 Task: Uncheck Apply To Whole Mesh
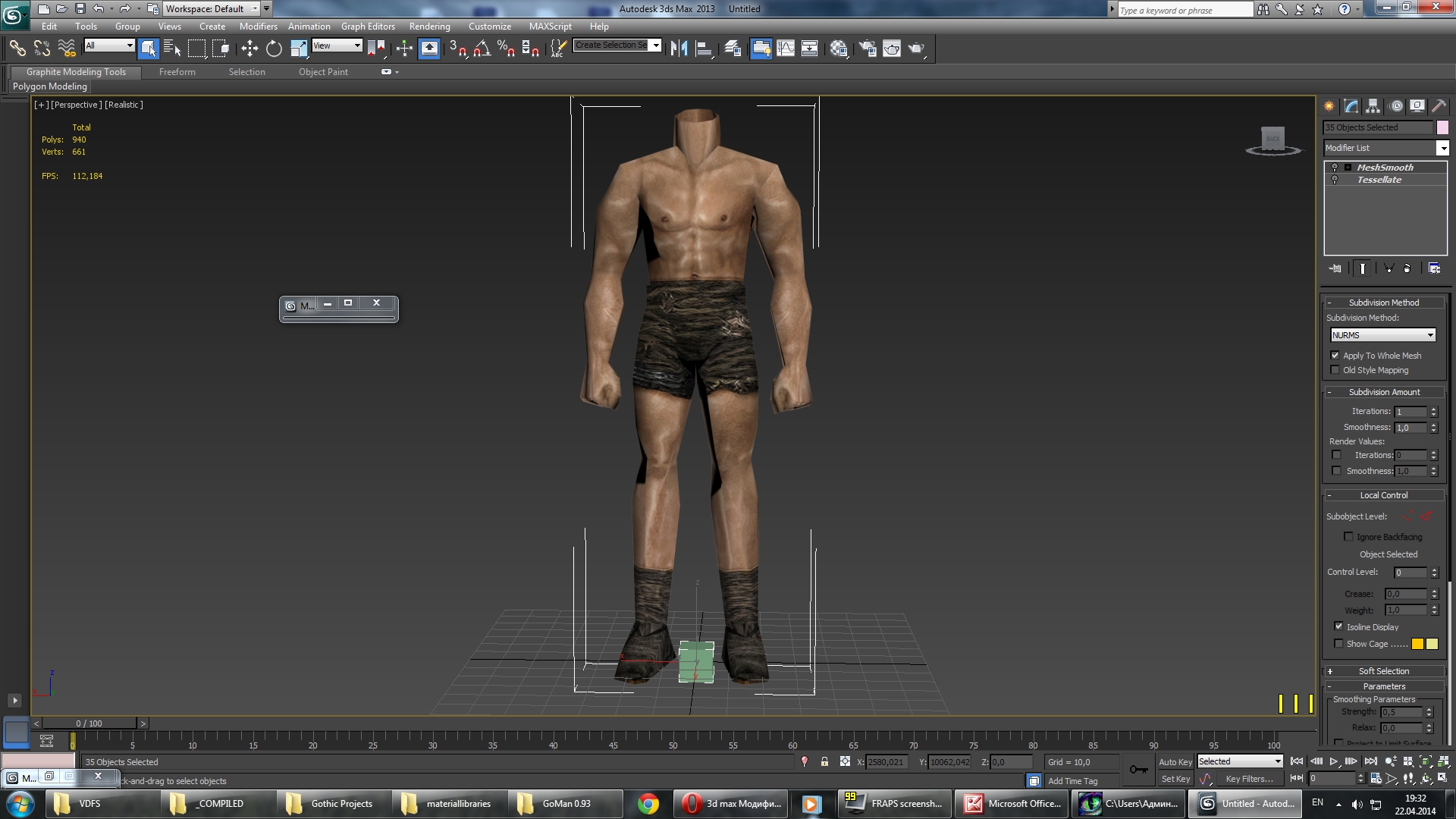coord(1335,356)
